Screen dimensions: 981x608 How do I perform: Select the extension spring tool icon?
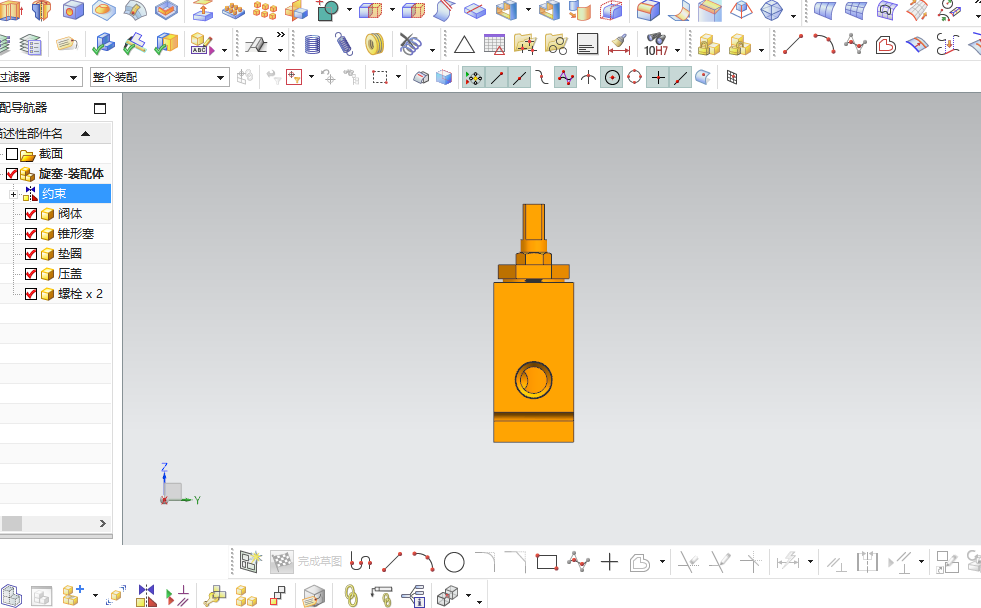(343, 44)
